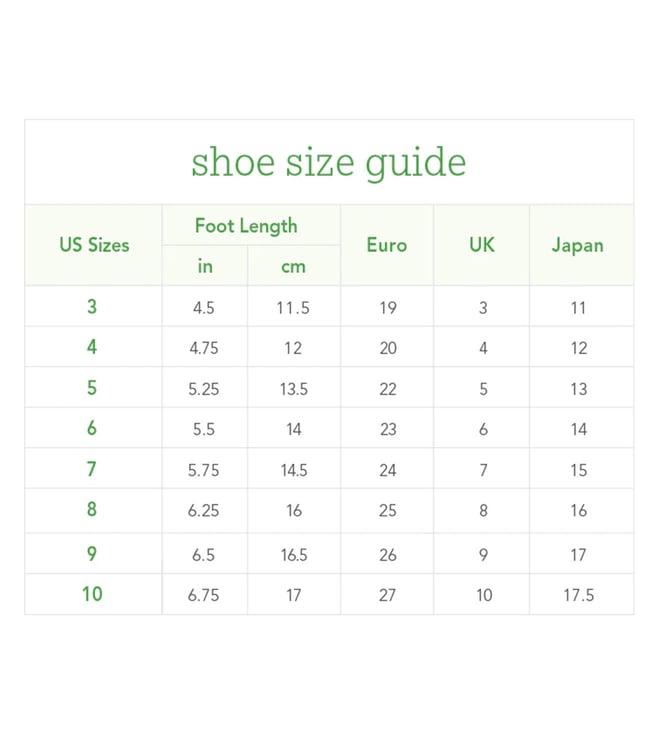Click the Japan column header
Screen dimensions: 658x734
578,245
